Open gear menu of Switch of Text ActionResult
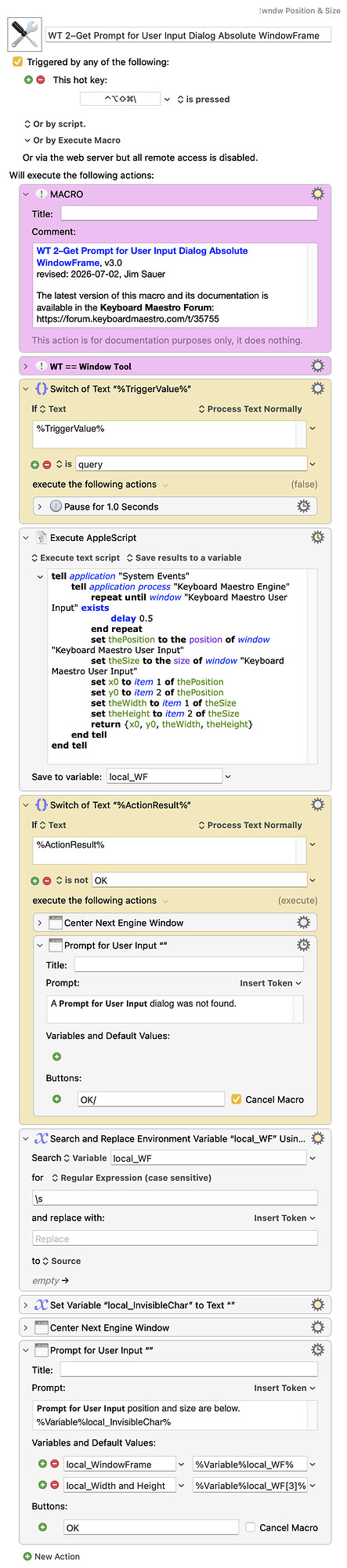Screen dimensions: 347x1568 pos(317,805)
